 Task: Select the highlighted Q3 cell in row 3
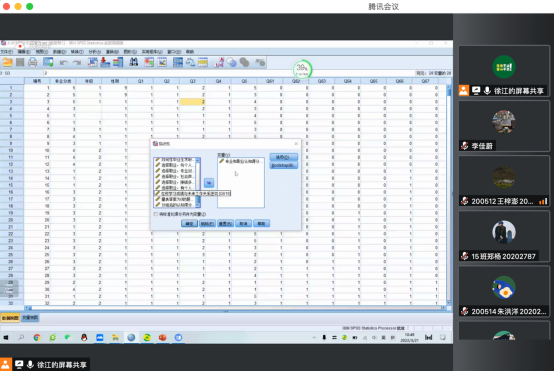pyautogui.click(x=193, y=102)
